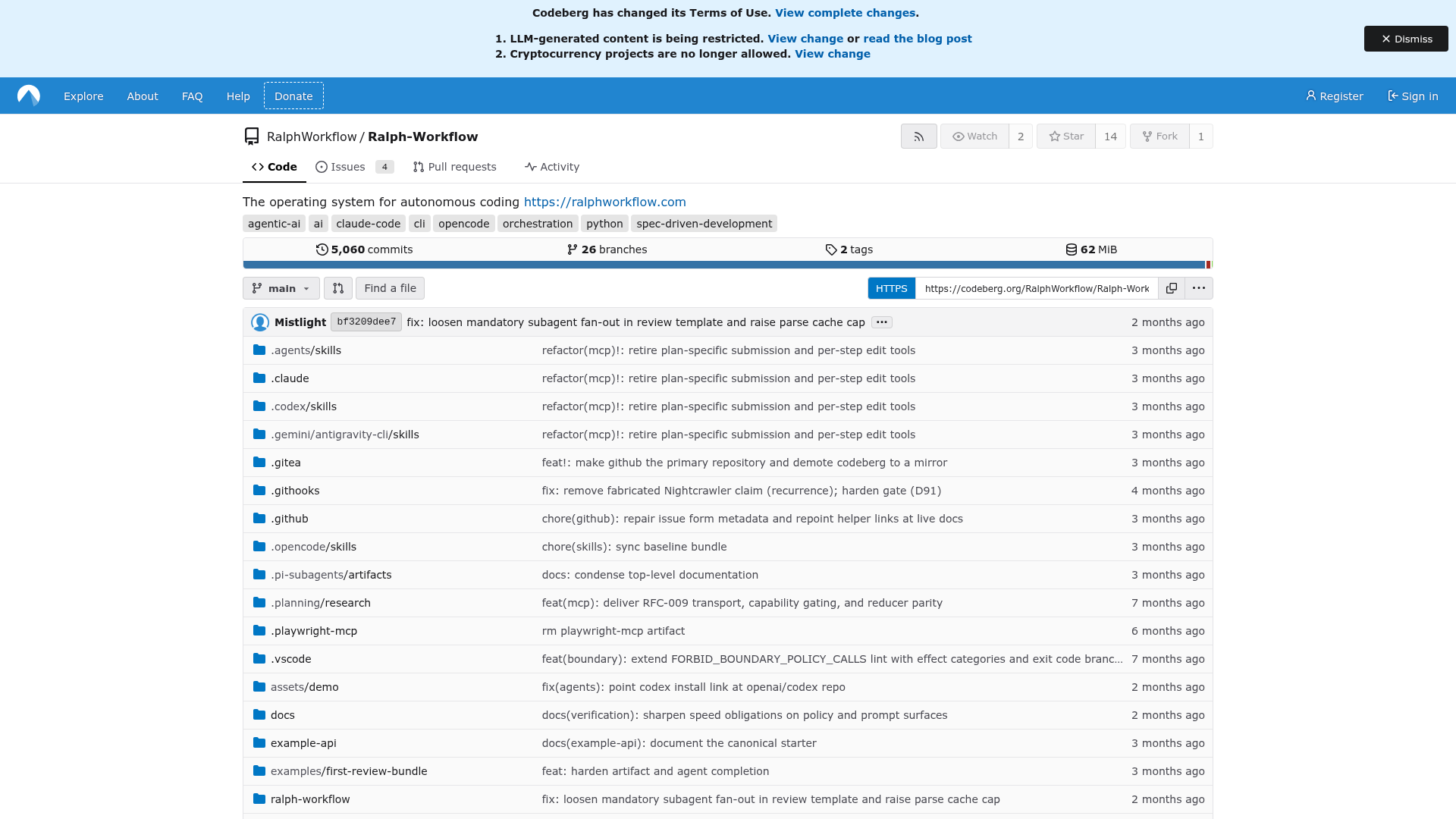
Task: Open the docs folder
Action: (x=283, y=715)
